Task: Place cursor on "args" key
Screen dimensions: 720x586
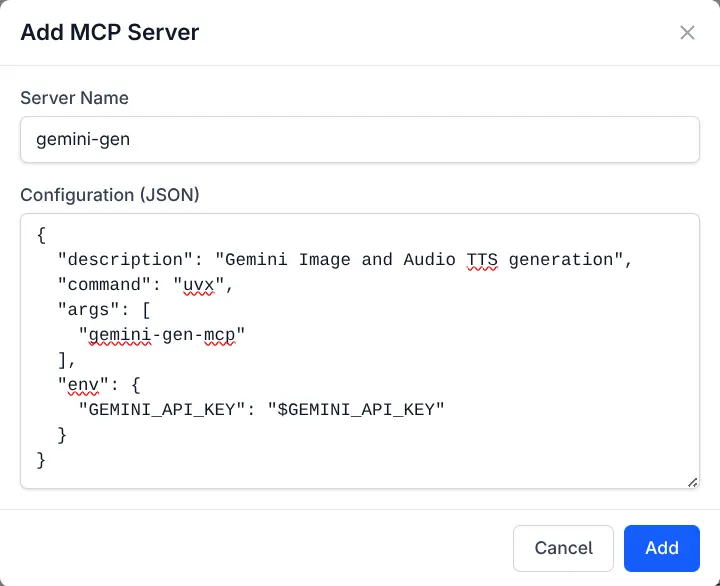Action: click(88, 310)
